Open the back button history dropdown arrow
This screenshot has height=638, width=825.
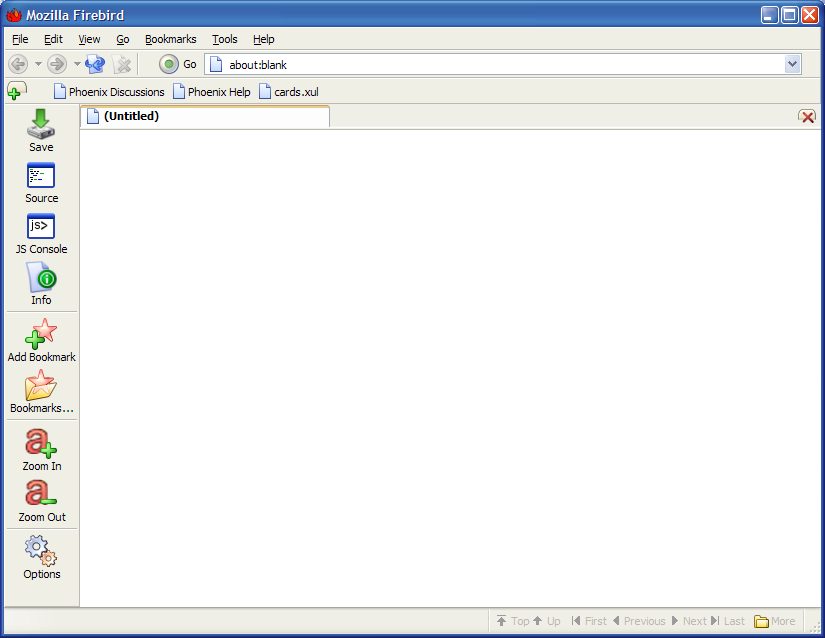point(38,65)
